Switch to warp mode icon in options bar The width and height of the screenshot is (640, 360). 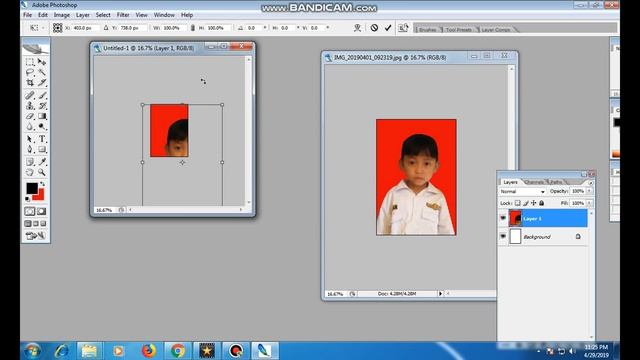pos(358,28)
